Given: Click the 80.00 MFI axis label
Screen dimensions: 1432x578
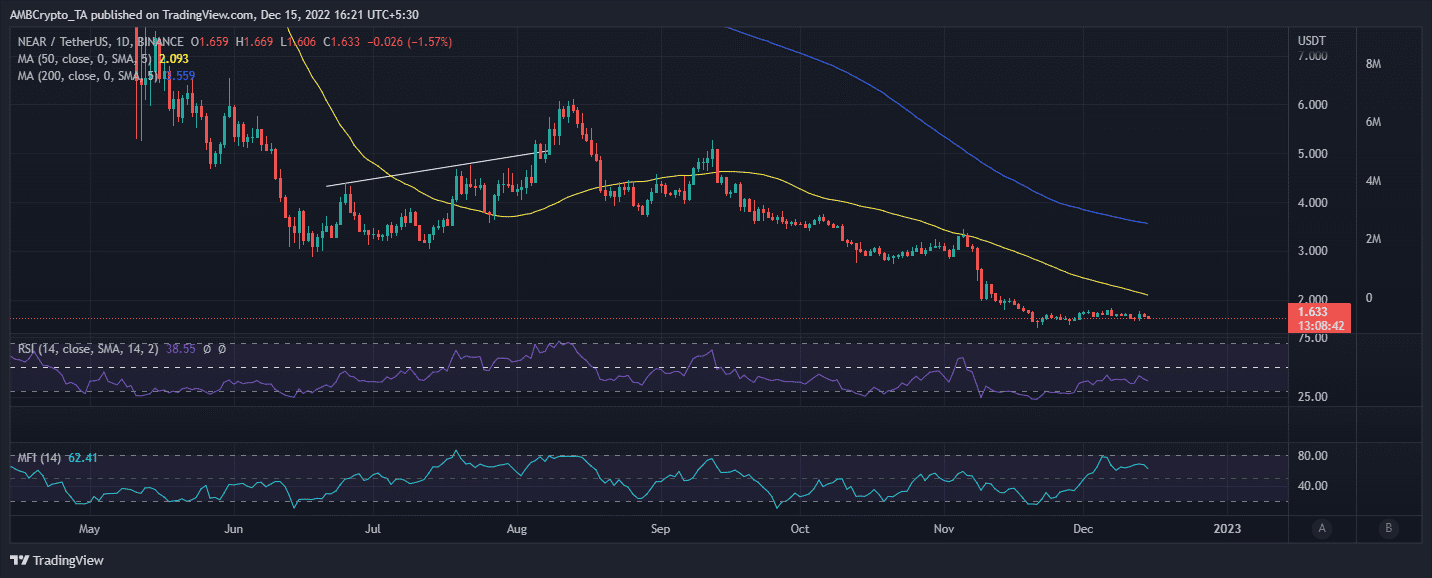Looking at the screenshot, I should click(1314, 456).
